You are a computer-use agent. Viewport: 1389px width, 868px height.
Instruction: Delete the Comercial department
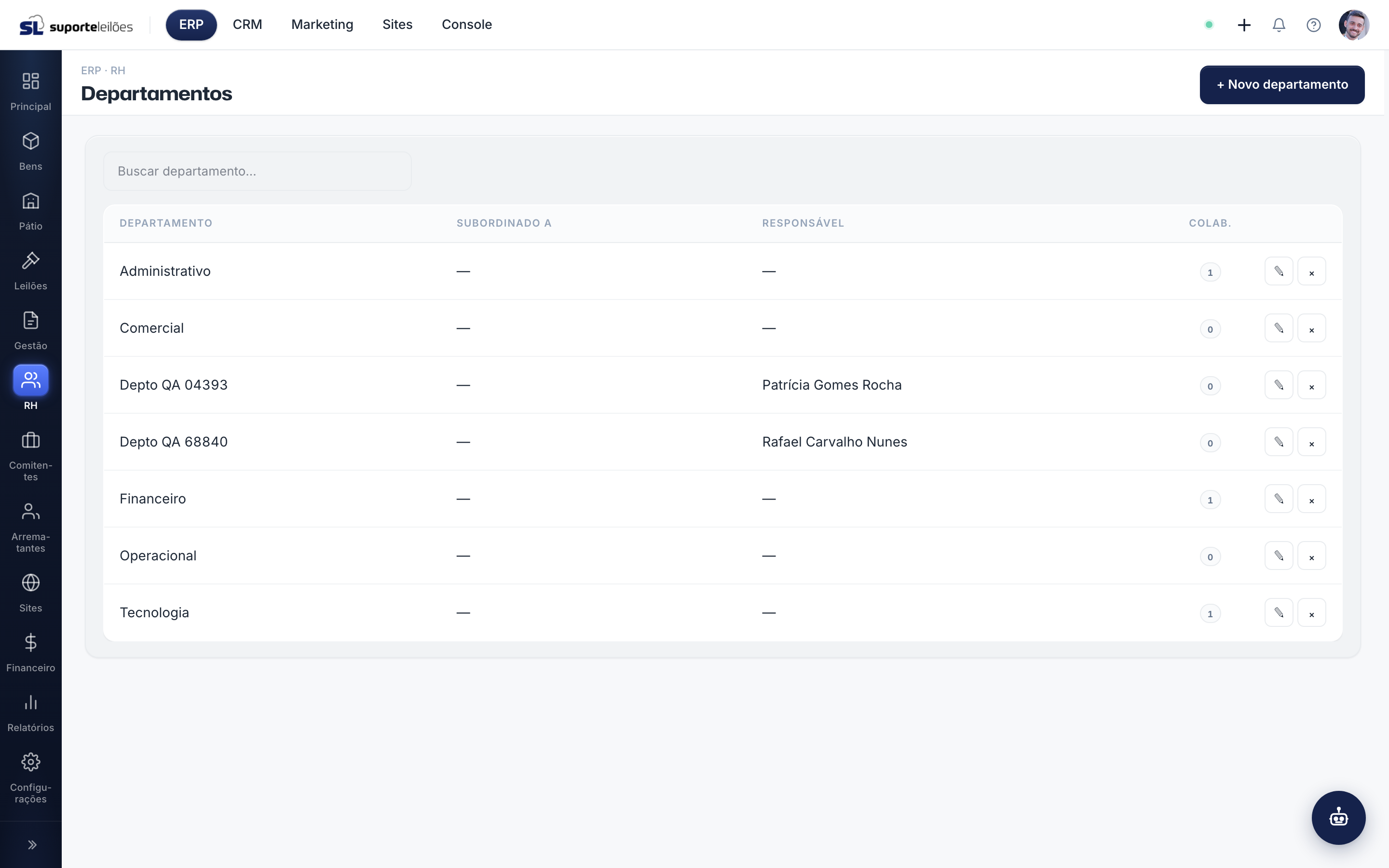click(1311, 328)
